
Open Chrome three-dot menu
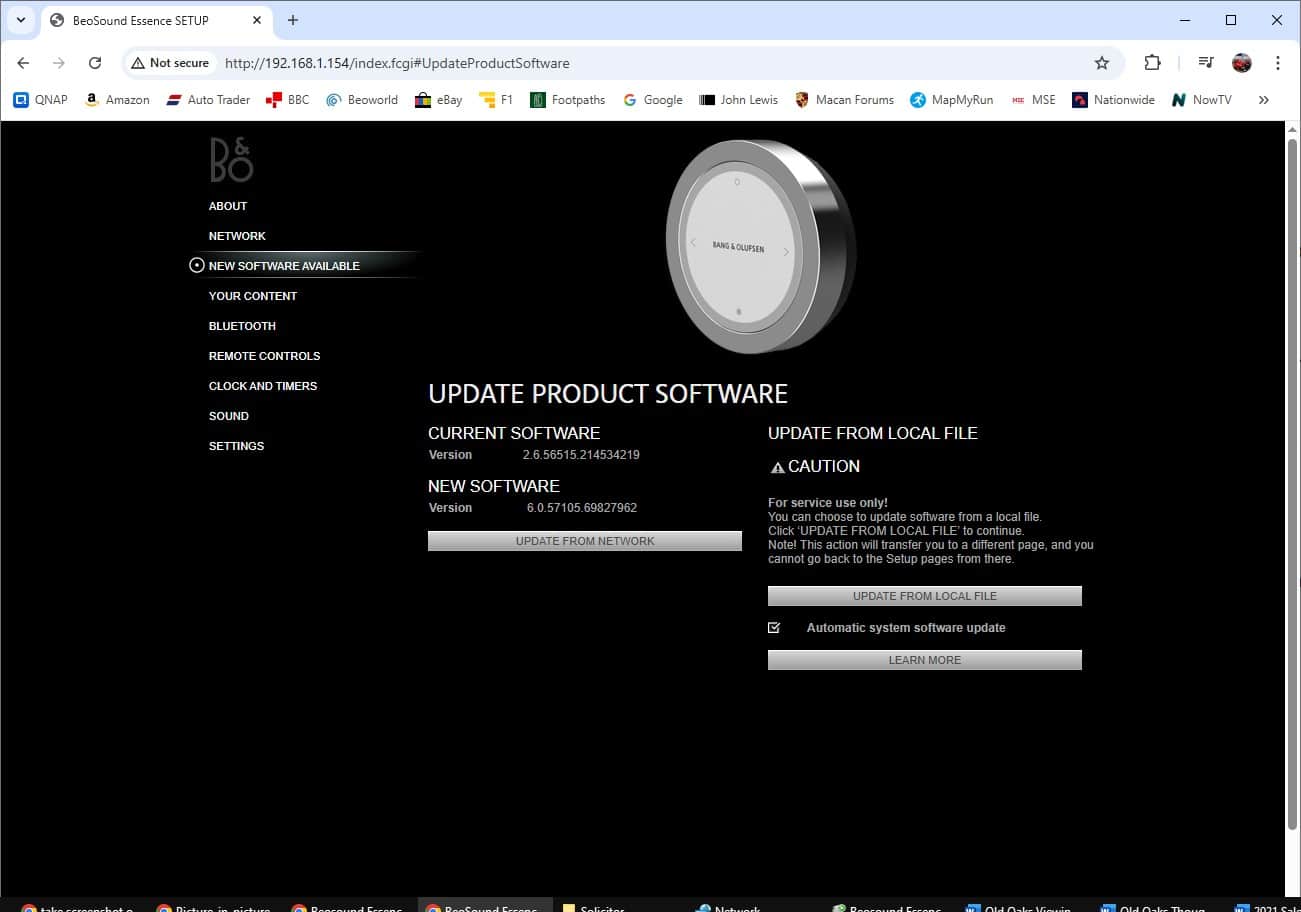(1278, 63)
